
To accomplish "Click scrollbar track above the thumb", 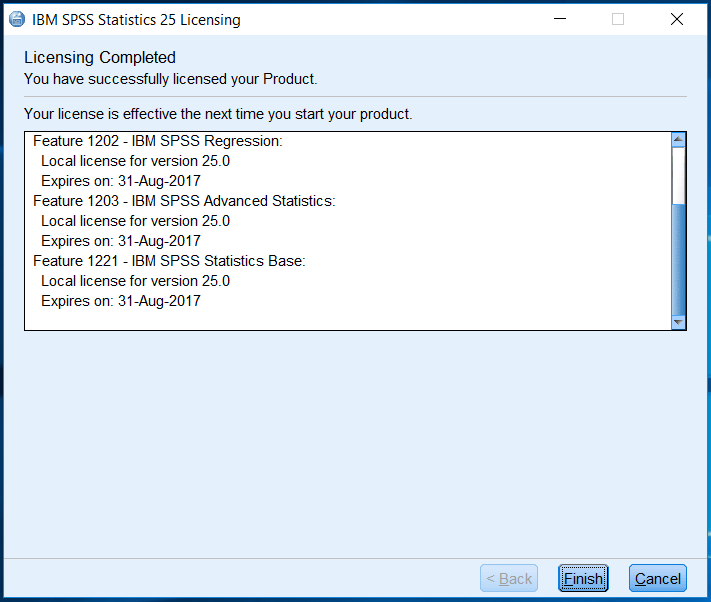I will point(678,175).
